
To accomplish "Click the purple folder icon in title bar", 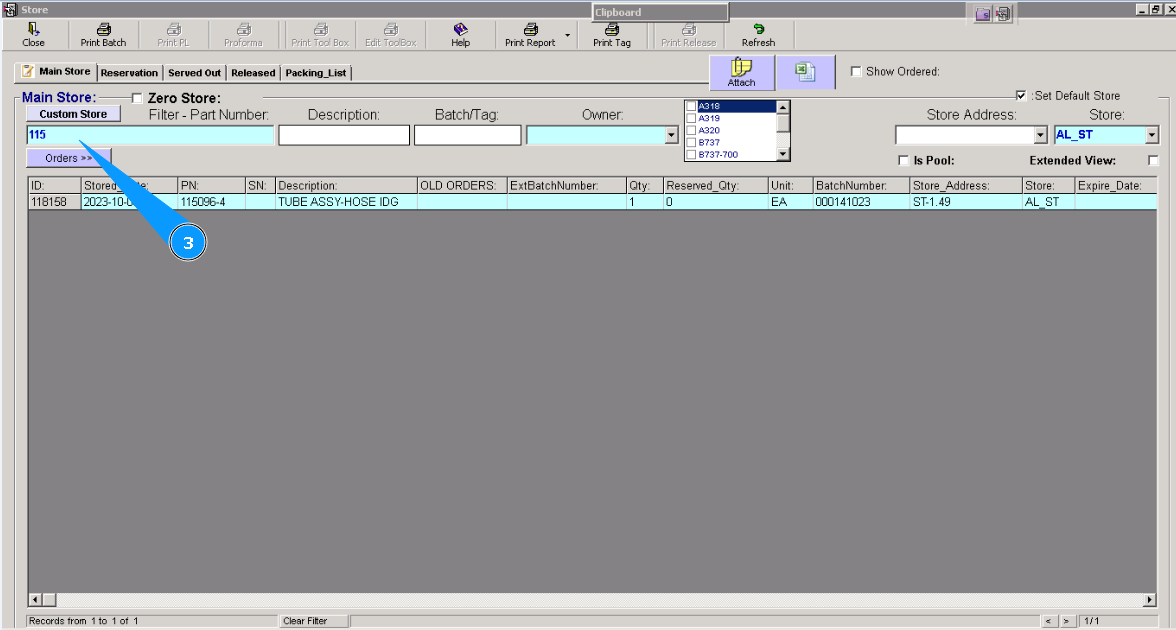I will (982, 14).
